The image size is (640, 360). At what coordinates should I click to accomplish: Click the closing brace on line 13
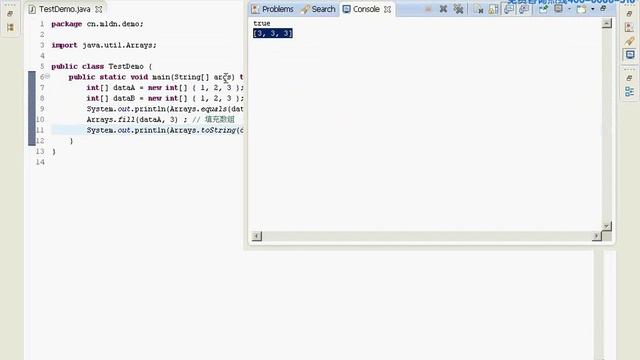pos(54,151)
